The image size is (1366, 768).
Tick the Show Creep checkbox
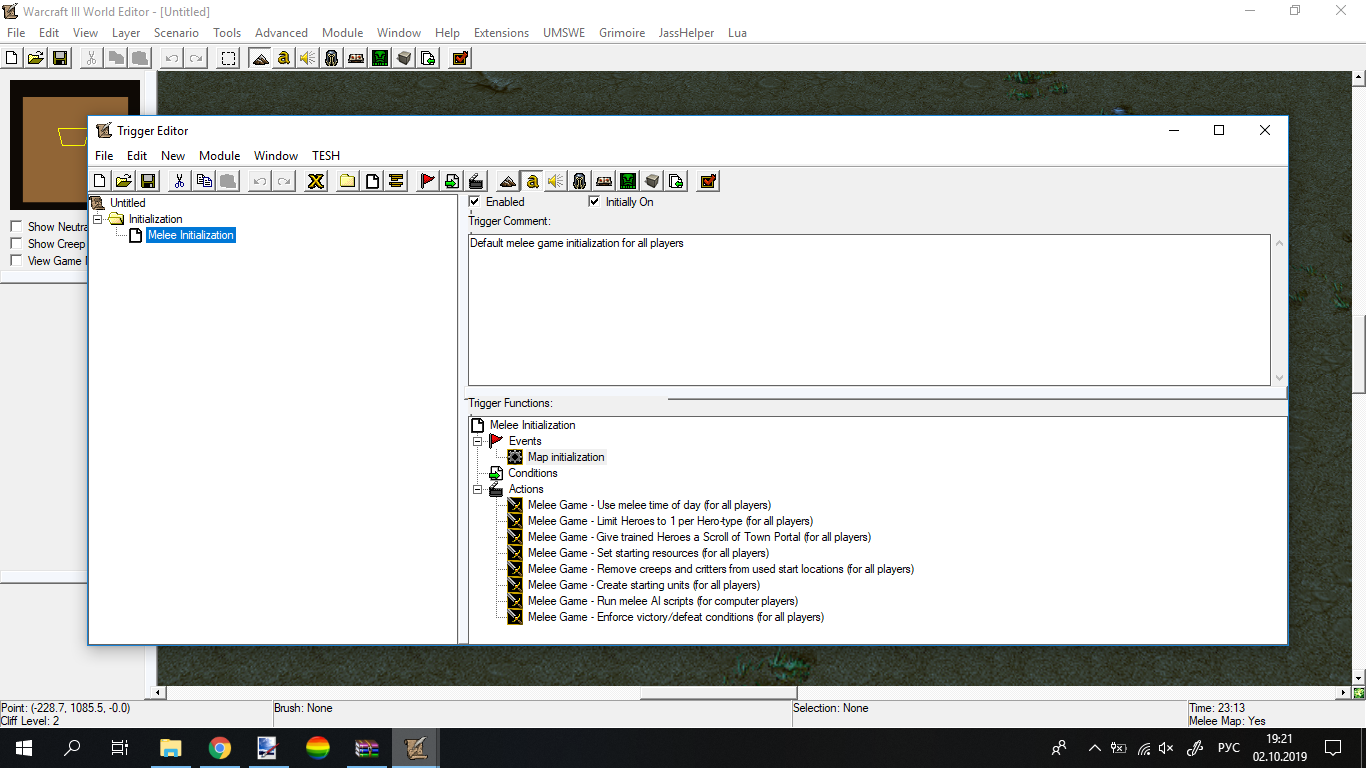coord(16,244)
